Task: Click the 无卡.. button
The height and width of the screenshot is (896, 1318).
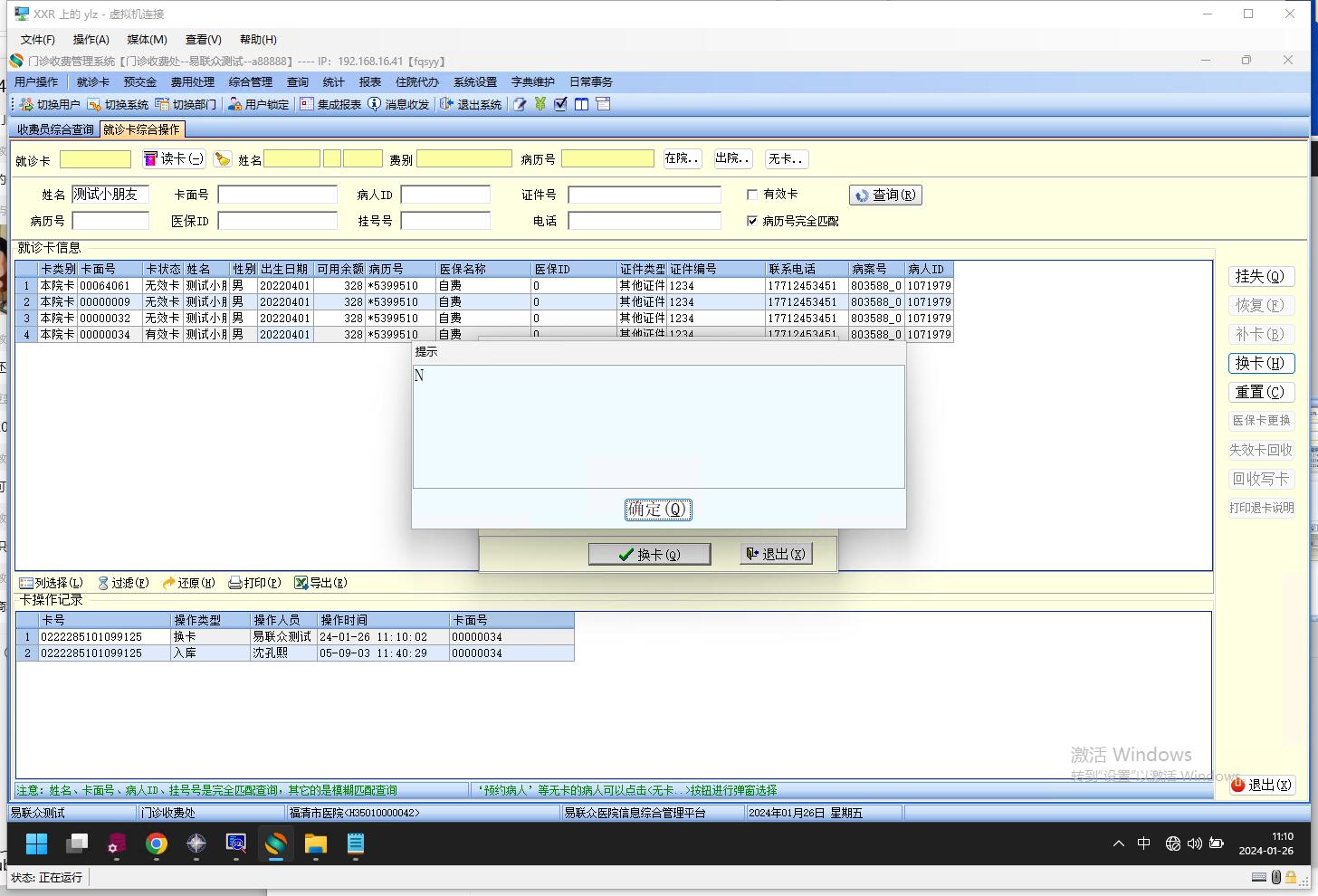Action: pyautogui.click(x=787, y=159)
